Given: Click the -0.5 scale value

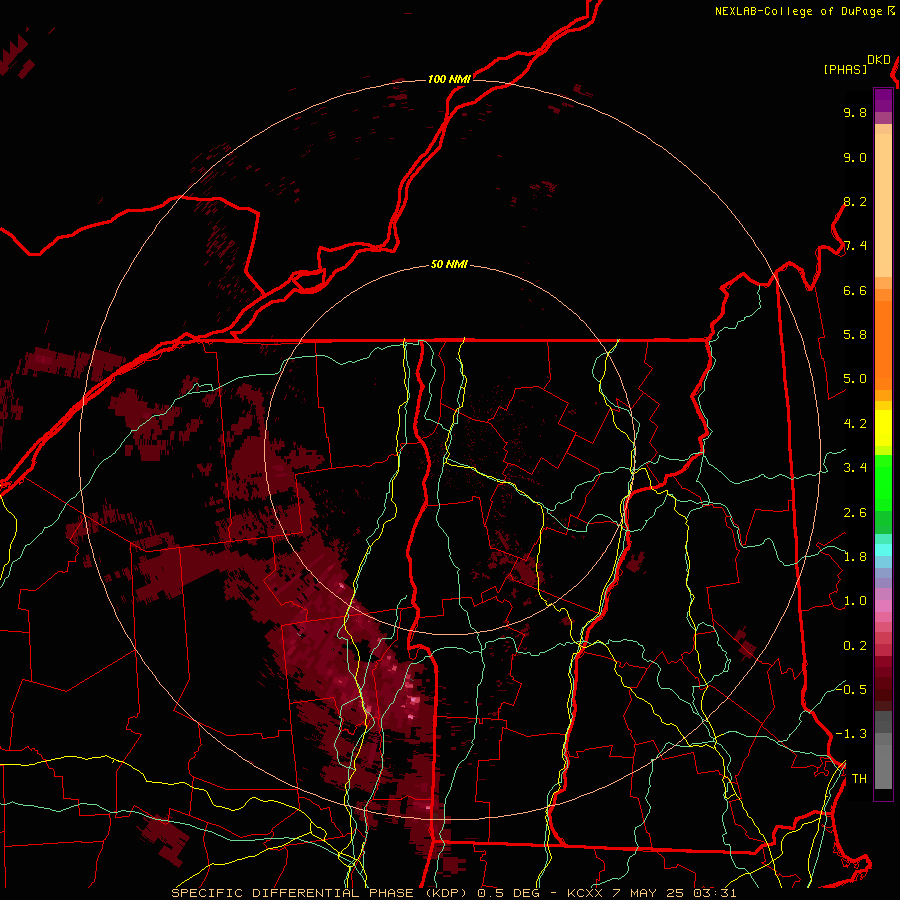Looking at the screenshot, I should 852,689.
